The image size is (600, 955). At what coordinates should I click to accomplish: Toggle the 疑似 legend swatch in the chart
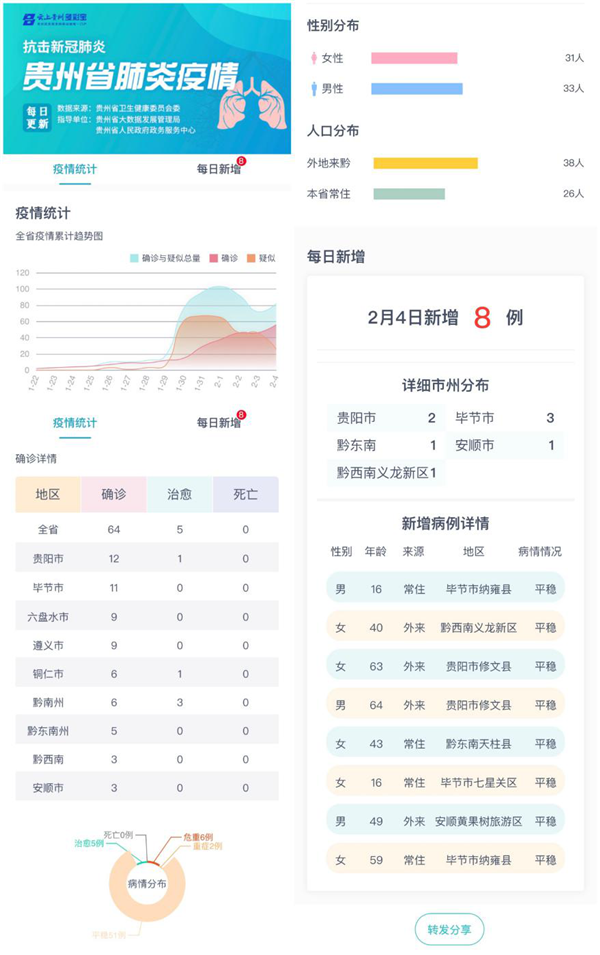tap(251, 258)
